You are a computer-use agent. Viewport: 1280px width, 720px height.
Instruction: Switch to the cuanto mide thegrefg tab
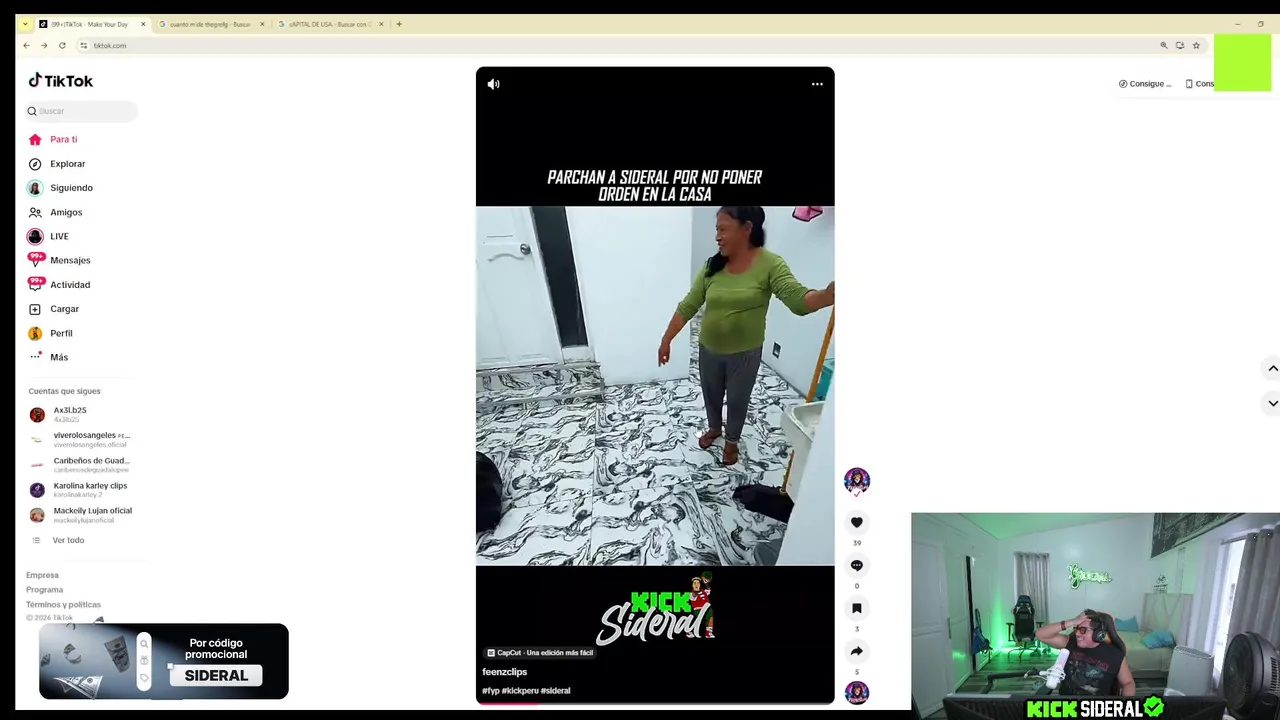[209, 24]
